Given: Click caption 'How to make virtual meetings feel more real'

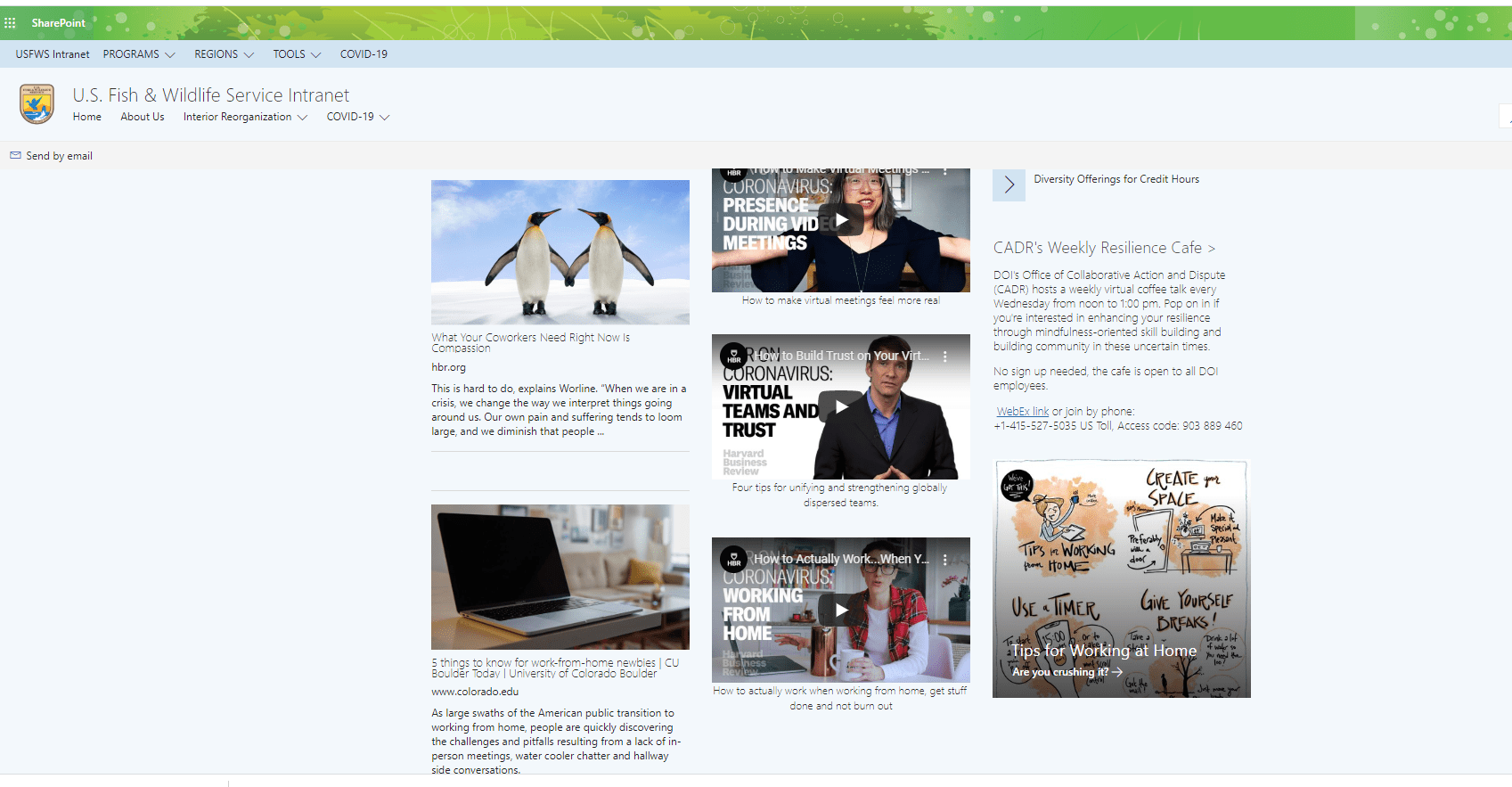Looking at the screenshot, I should (841, 301).
